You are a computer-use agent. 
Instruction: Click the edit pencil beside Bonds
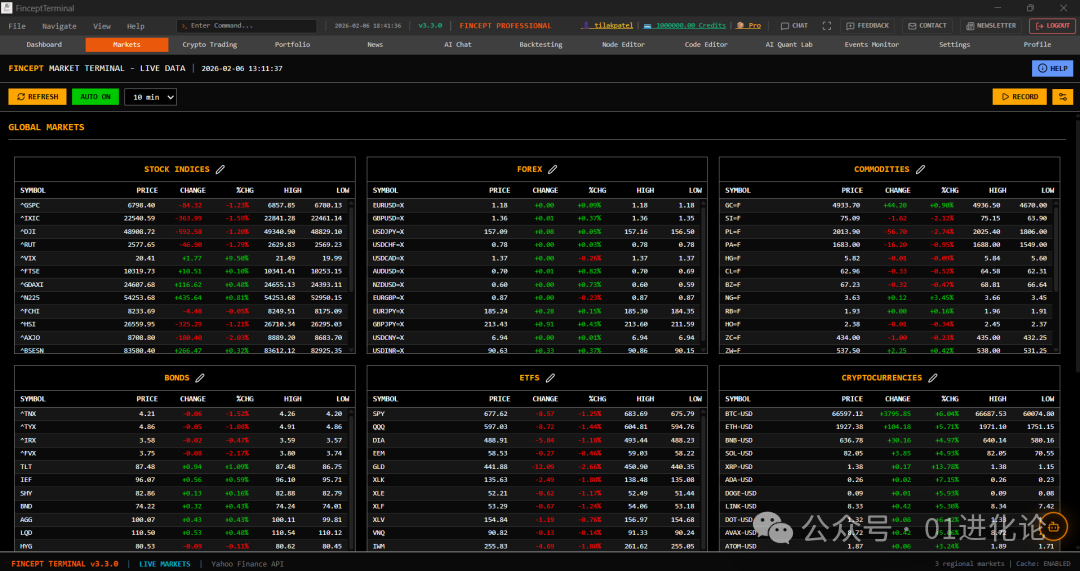coord(199,378)
